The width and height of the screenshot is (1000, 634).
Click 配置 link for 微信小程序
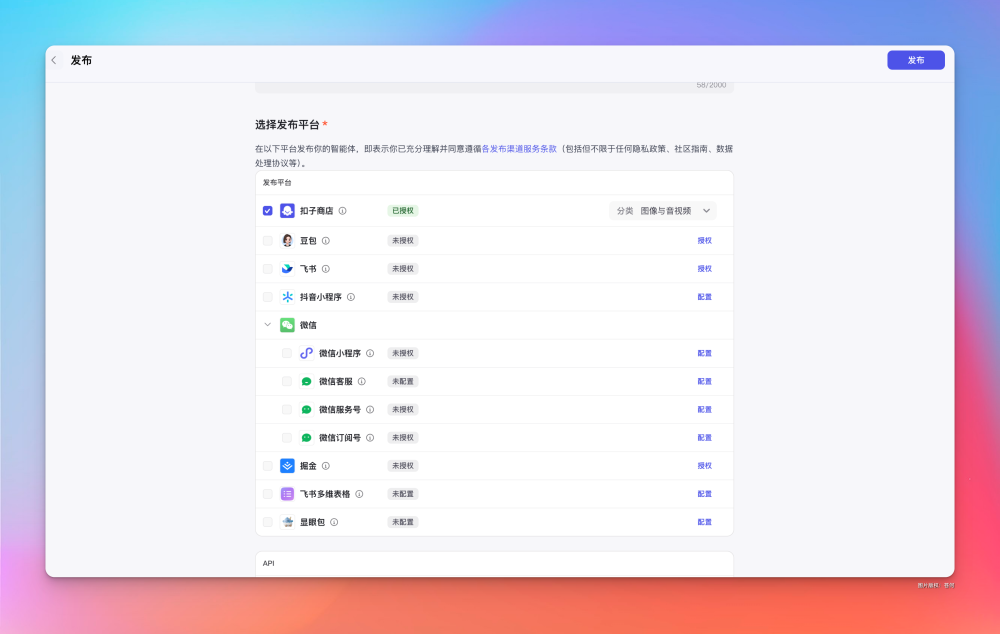704,353
